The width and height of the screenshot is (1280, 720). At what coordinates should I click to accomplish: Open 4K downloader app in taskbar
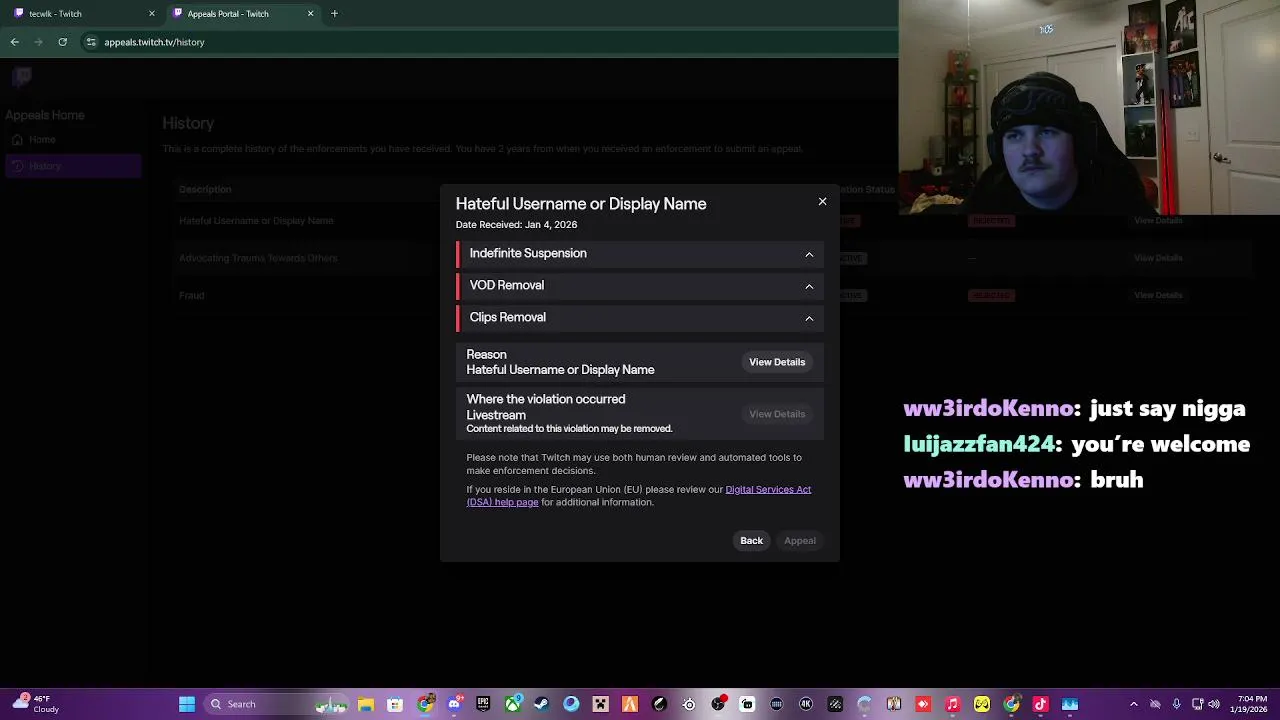(x=806, y=704)
